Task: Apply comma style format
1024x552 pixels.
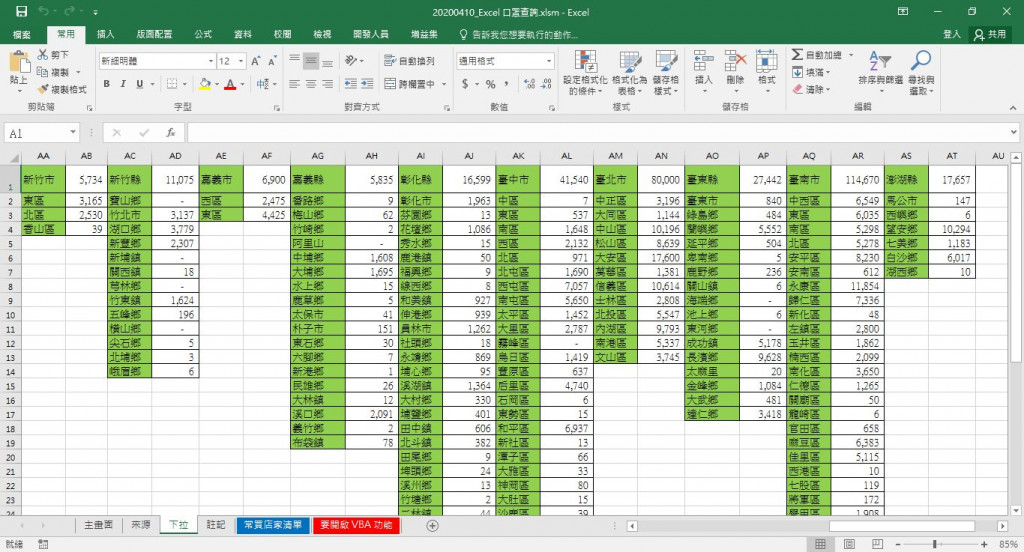Action: pyautogui.click(x=507, y=84)
